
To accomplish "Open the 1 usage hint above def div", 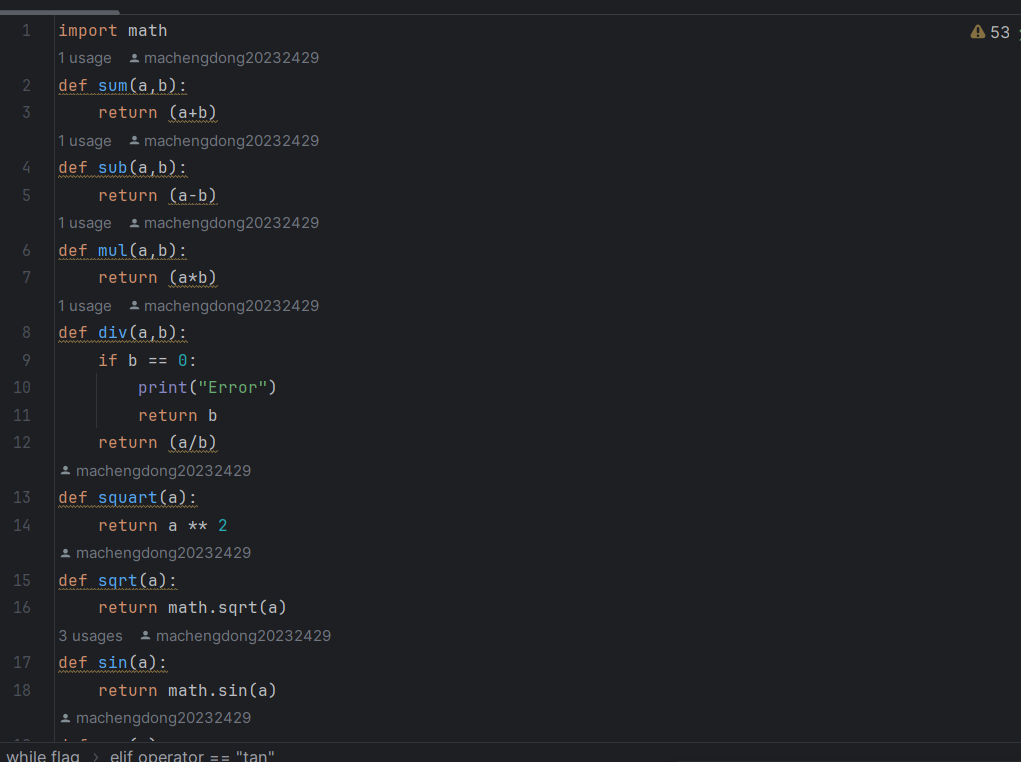I will point(85,306).
